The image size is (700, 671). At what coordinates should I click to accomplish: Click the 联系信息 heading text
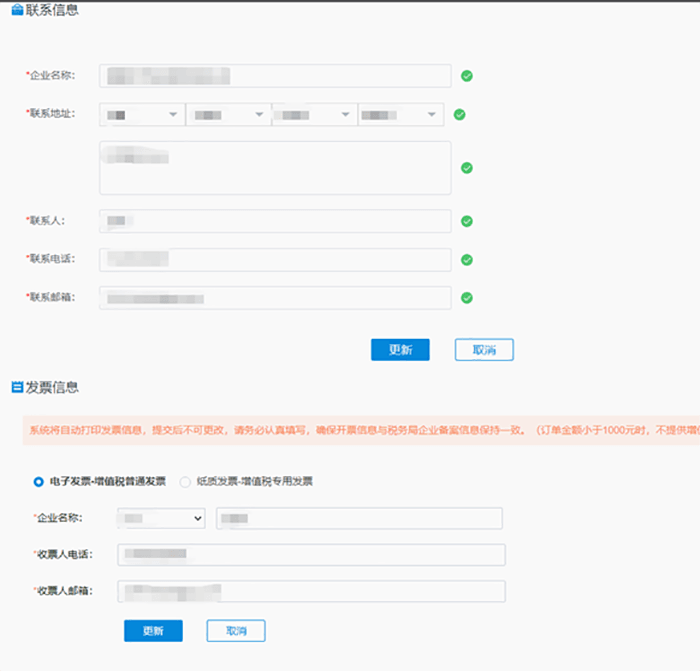click(52, 9)
